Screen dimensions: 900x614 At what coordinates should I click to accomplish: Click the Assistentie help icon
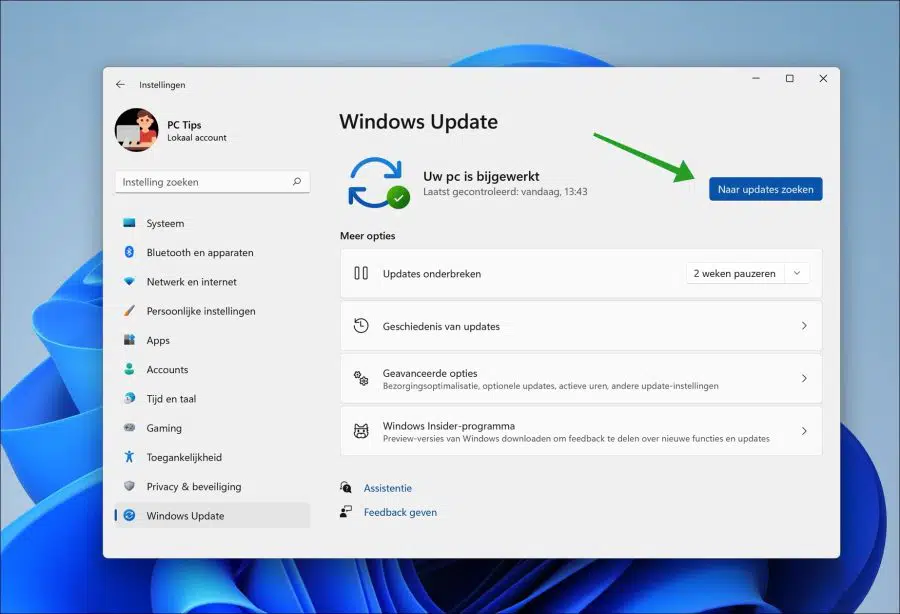pos(346,487)
